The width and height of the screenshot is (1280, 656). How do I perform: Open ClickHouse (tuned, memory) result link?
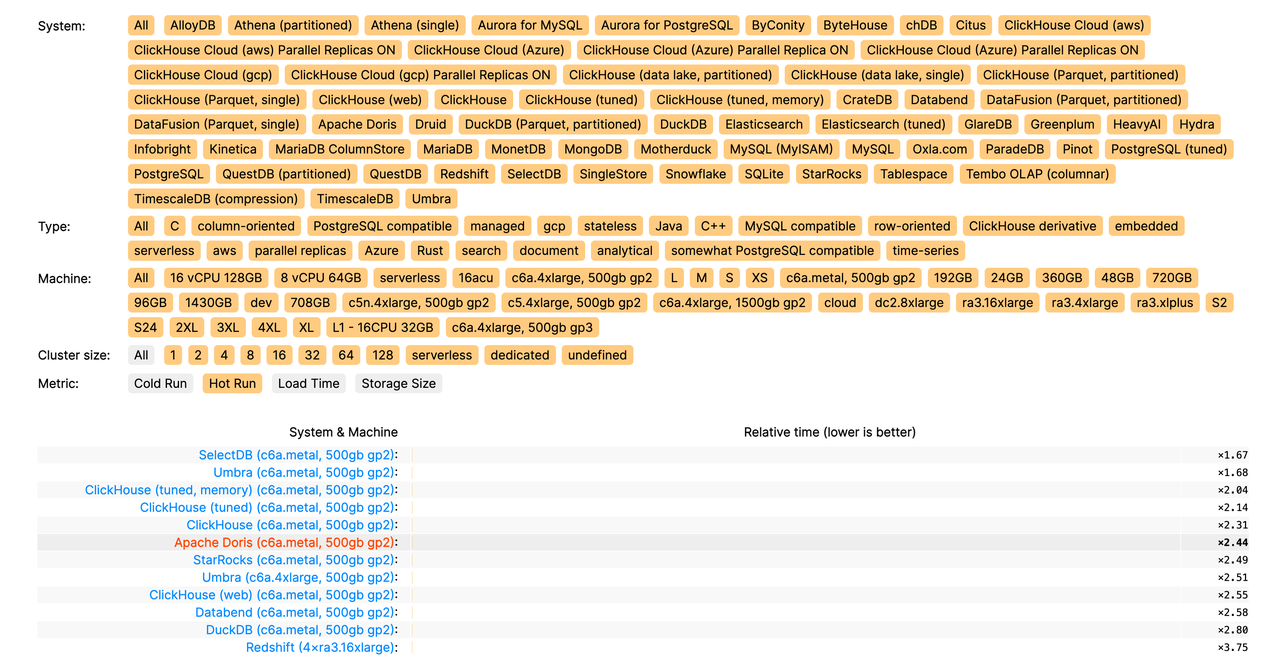pyautogui.click(x=240, y=490)
